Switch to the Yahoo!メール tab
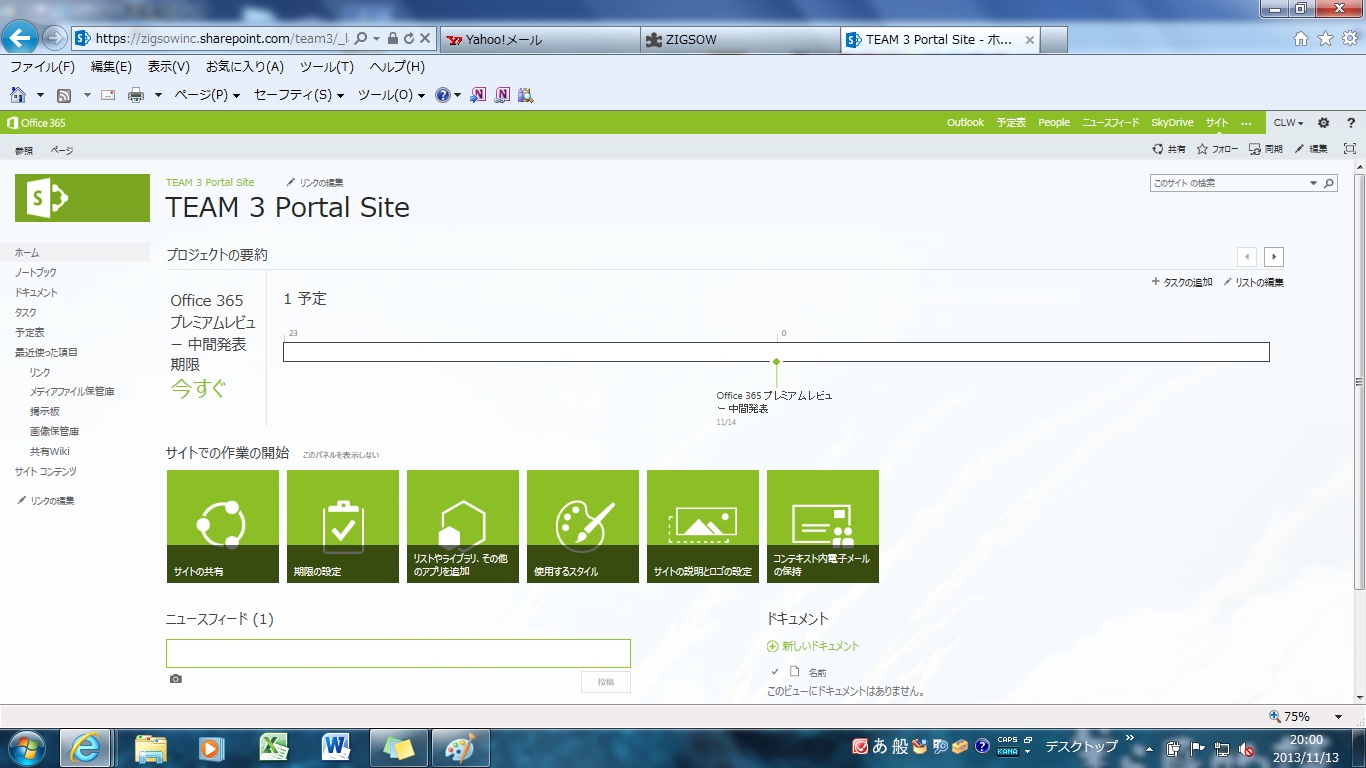 tap(539, 40)
